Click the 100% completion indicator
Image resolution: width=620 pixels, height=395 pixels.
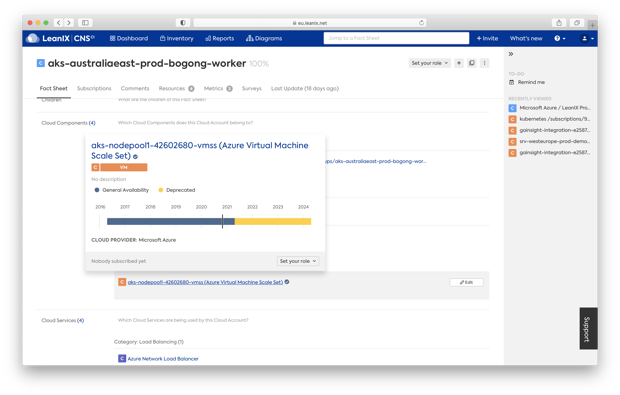point(259,63)
